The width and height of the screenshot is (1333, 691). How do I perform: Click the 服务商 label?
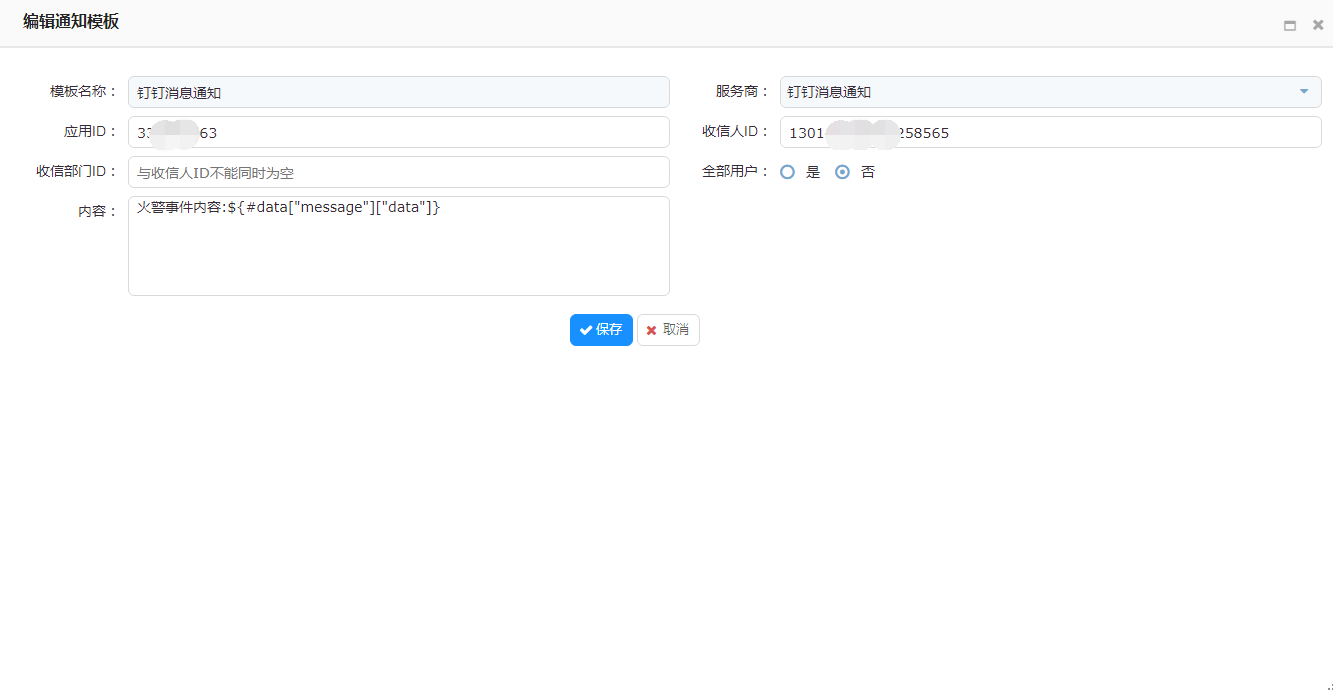pyautogui.click(x=741, y=92)
